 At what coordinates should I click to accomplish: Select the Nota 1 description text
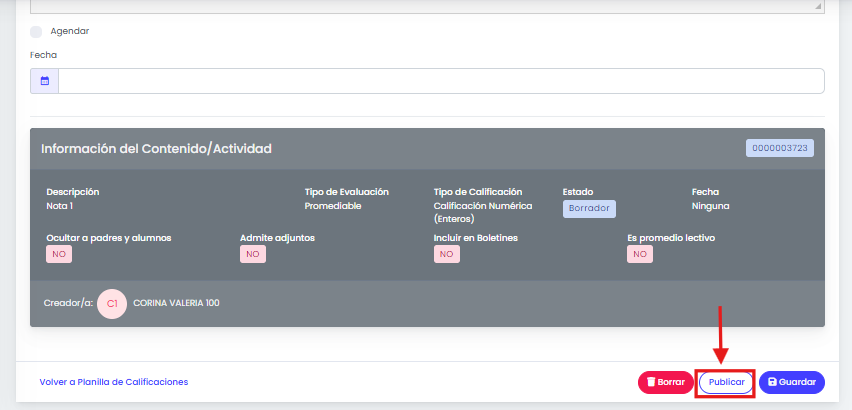(60, 206)
